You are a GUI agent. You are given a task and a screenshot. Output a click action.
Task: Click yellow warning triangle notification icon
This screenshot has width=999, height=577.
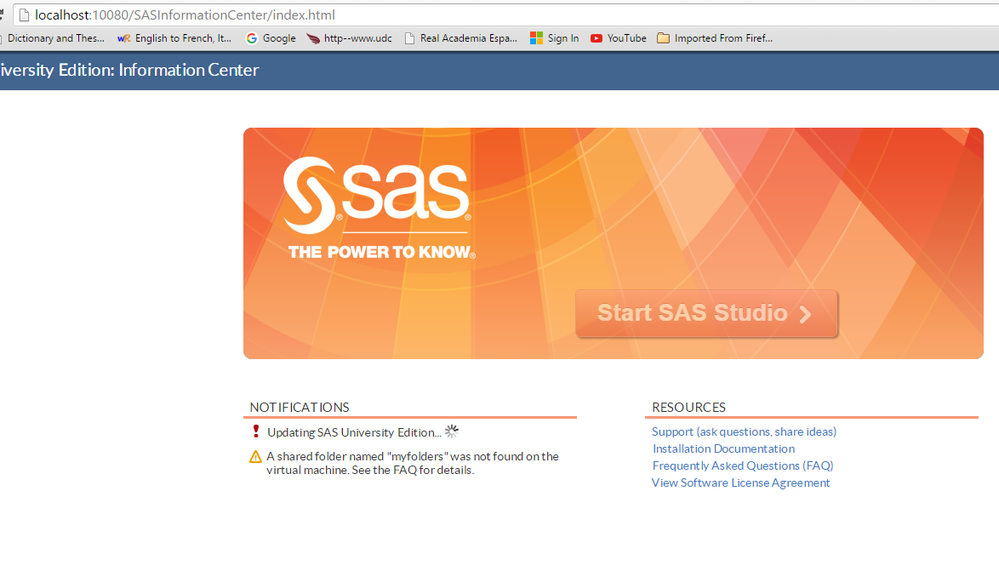pyautogui.click(x=255, y=457)
